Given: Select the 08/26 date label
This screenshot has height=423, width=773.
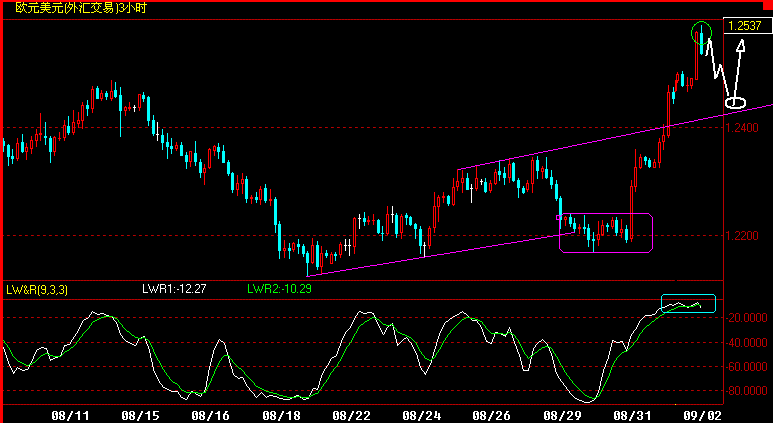Looking at the screenshot, I should (x=492, y=415).
